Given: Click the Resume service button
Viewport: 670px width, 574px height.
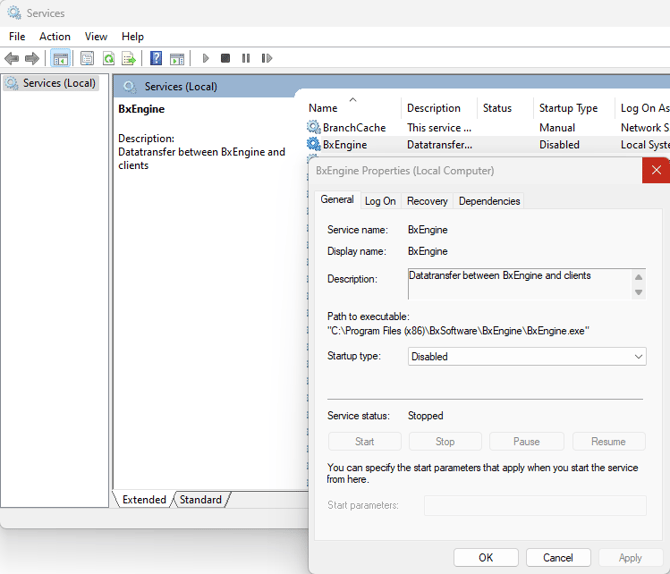Looking at the screenshot, I should click(608, 442).
